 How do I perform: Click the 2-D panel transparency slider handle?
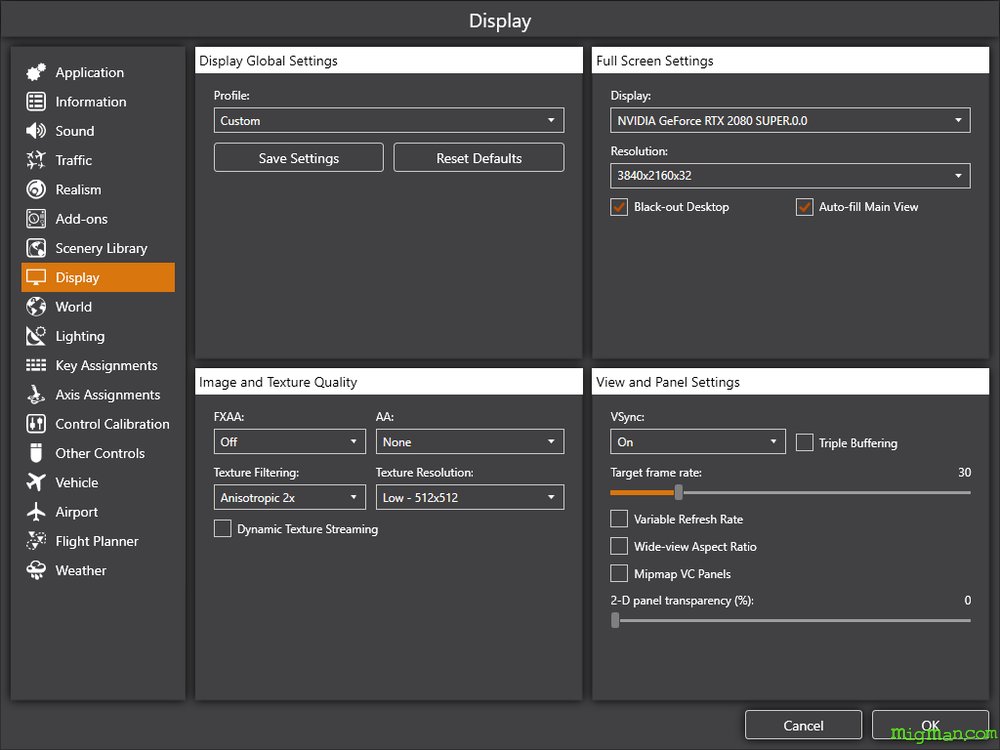tap(615, 620)
